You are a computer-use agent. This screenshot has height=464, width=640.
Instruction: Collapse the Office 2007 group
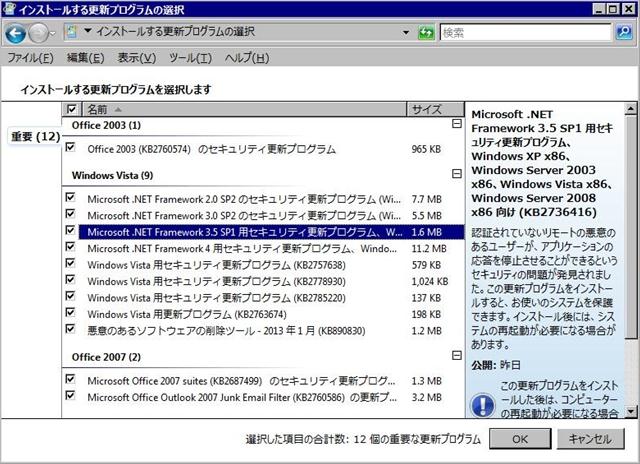(457, 355)
